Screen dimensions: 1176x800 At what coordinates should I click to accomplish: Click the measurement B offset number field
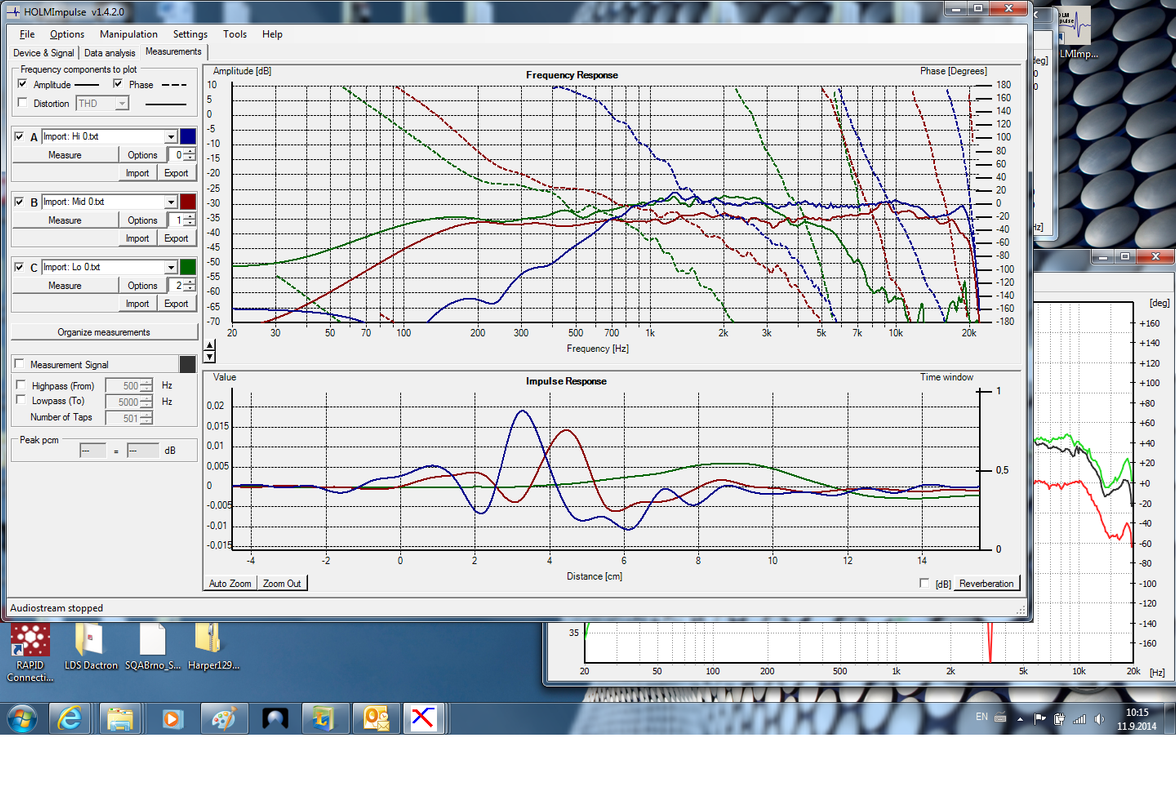tap(176, 220)
